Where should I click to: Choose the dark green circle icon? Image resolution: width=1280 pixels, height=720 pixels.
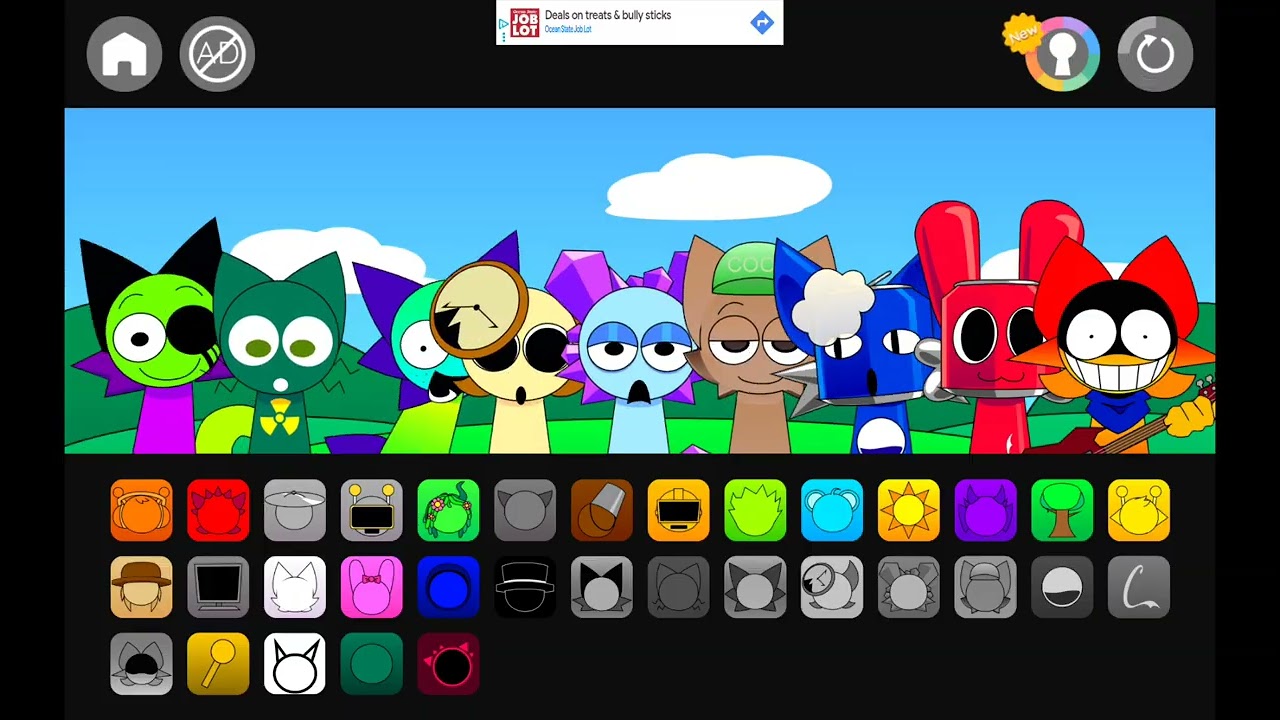click(x=372, y=664)
